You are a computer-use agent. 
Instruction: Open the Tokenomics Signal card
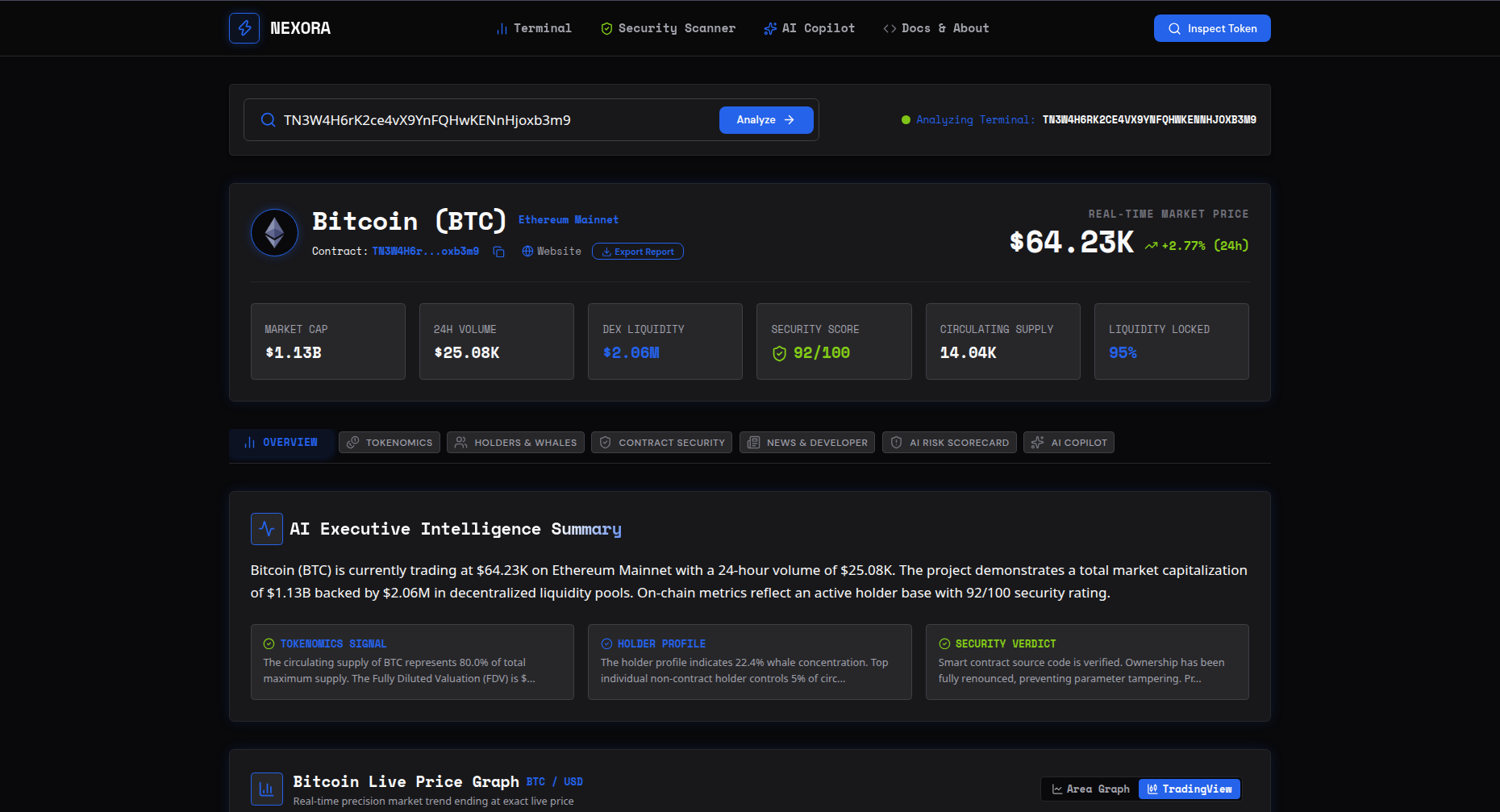412,662
